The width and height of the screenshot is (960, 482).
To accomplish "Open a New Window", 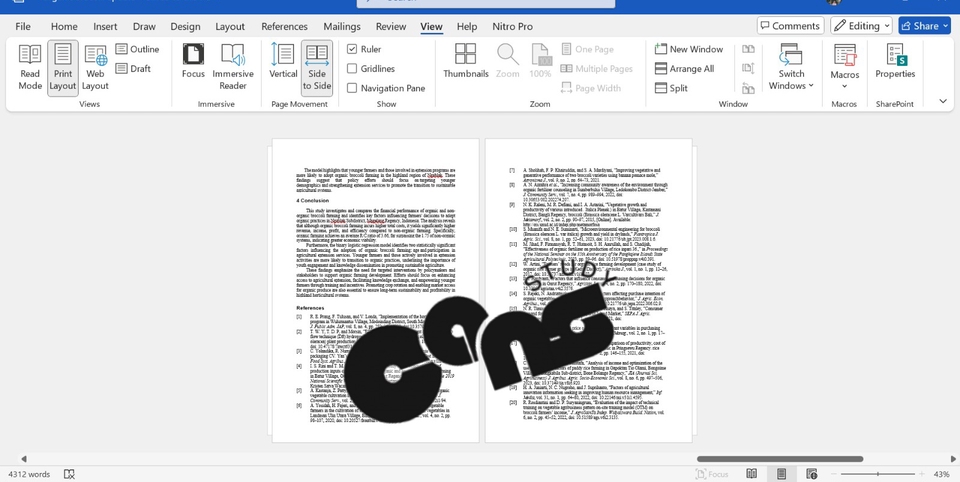I will click(x=689, y=49).
